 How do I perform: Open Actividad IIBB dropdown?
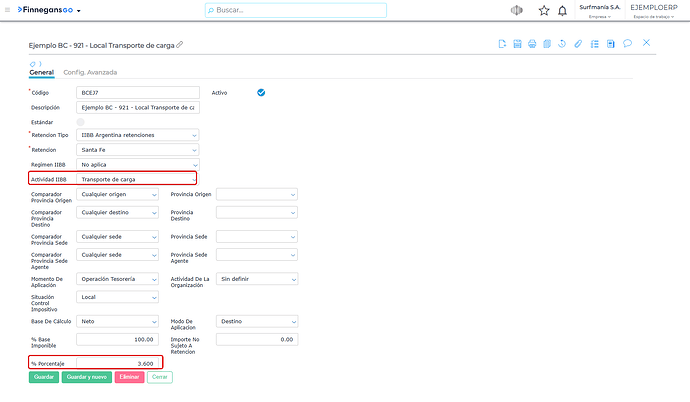coord(137,179)
